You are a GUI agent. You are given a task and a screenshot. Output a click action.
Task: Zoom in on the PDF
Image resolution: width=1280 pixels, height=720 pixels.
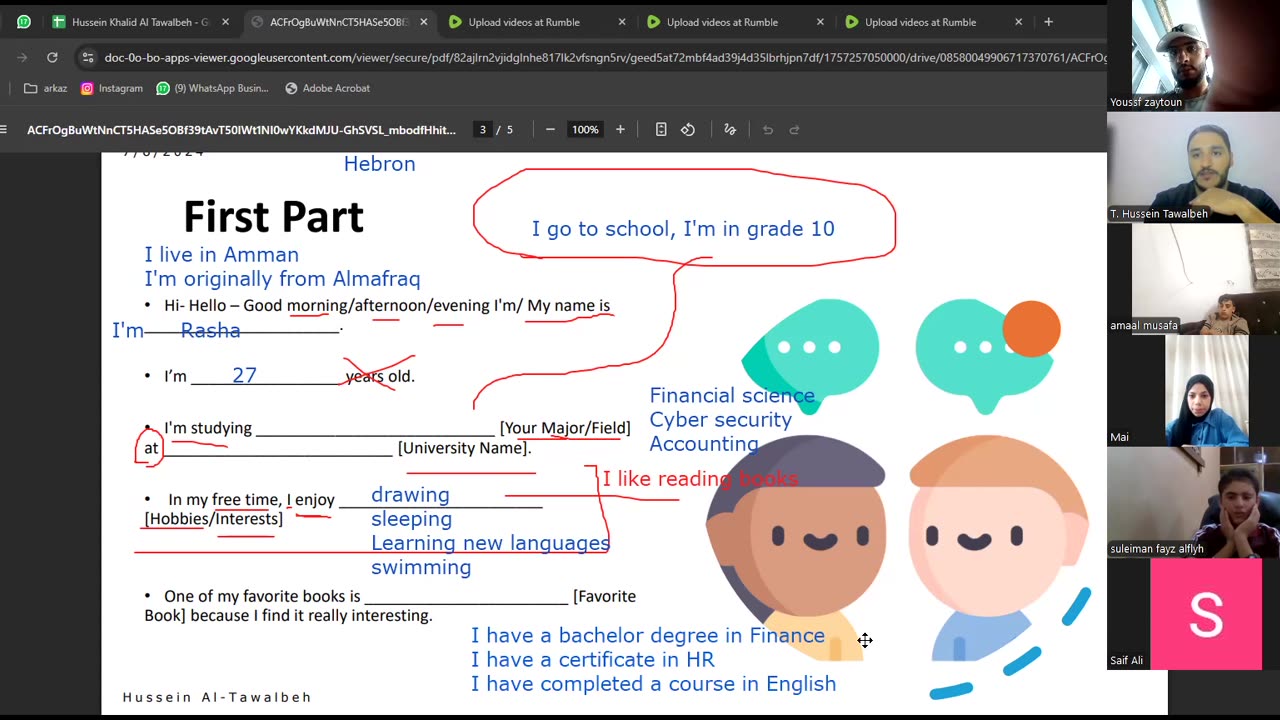620,130
